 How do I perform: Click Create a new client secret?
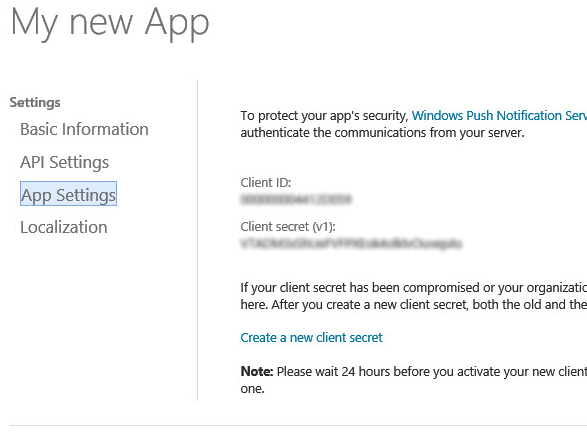pos(311,338)
